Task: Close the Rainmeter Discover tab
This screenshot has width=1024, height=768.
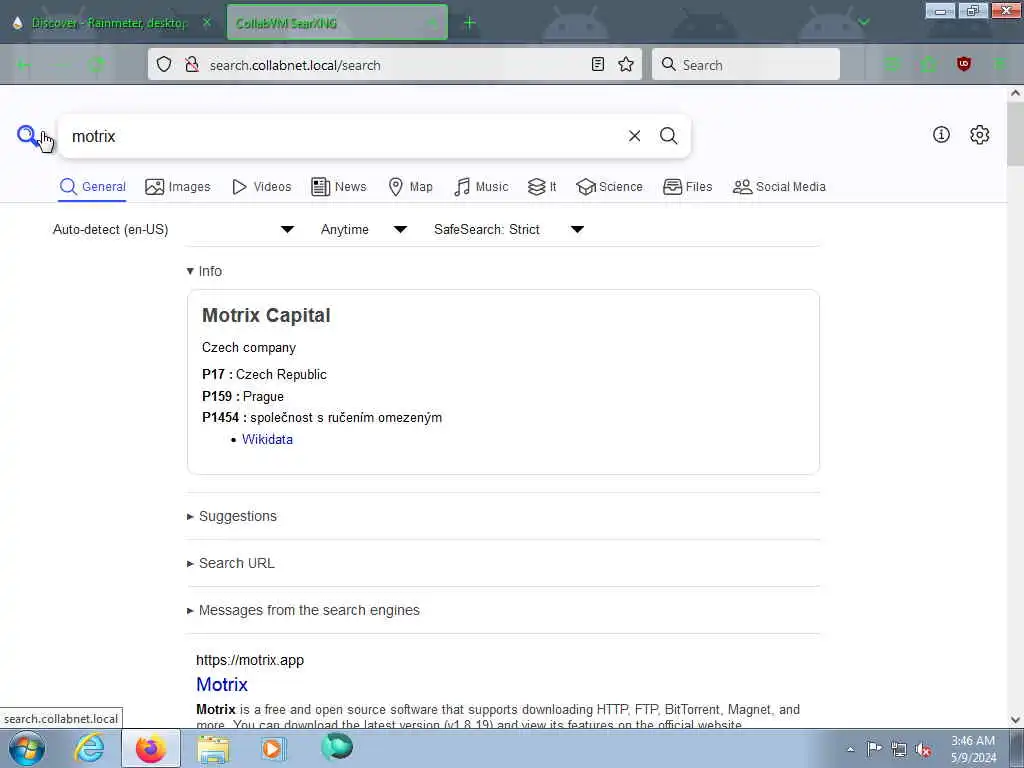Action: [207, 23]
